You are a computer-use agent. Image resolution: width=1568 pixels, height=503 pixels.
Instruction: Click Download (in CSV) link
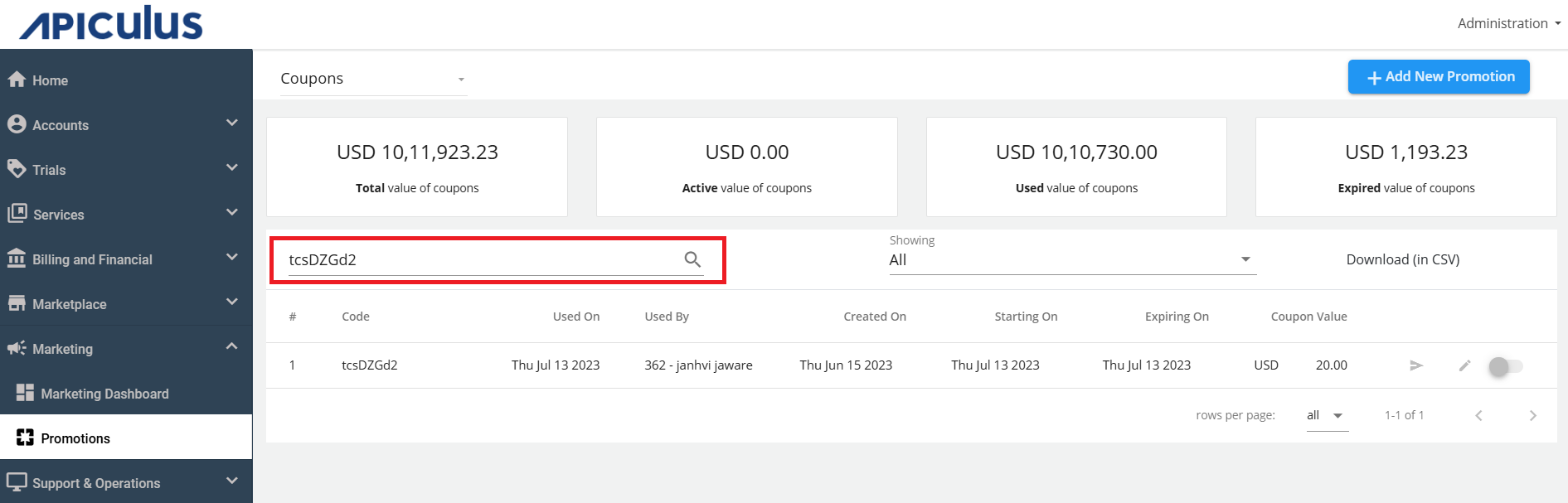pyautogui.click(x=1402, y=259)
